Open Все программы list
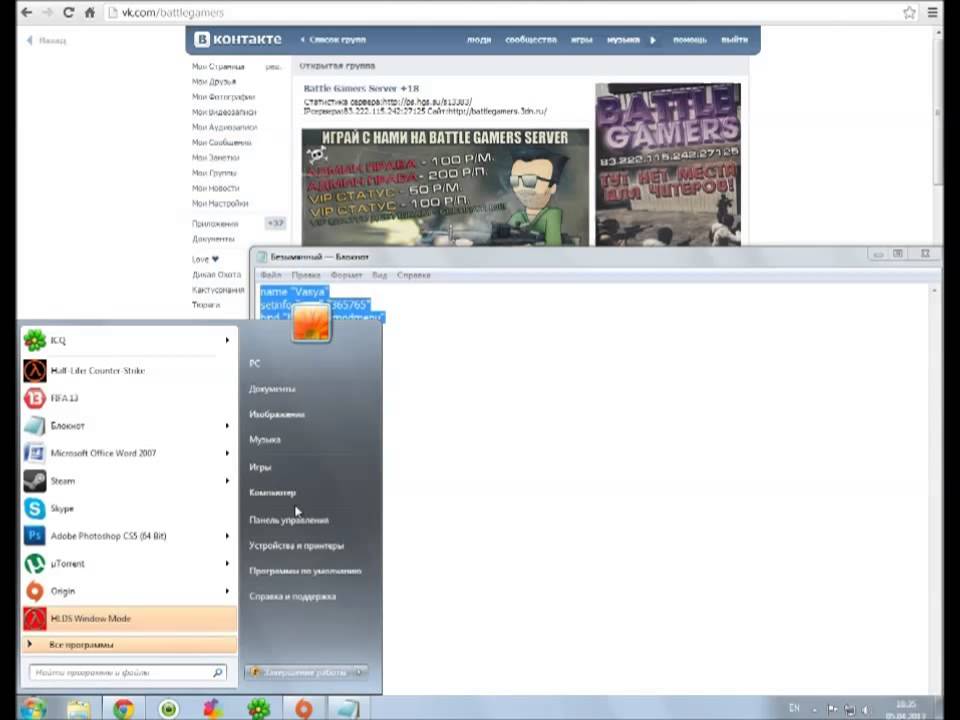 pyautogui.click(x=129, y=645)
